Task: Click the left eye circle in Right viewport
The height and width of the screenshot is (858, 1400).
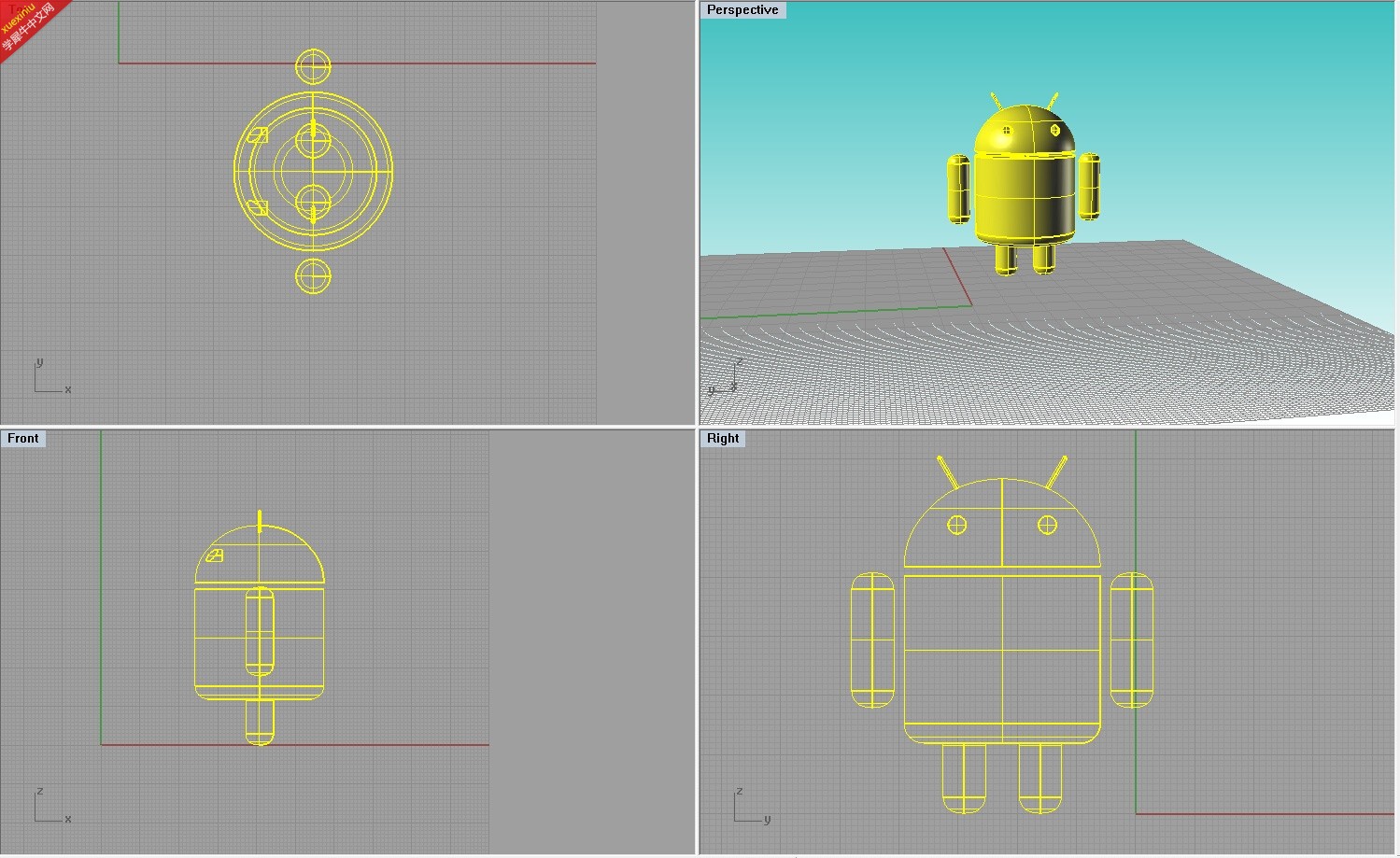Action: click(x=956, y=526)
